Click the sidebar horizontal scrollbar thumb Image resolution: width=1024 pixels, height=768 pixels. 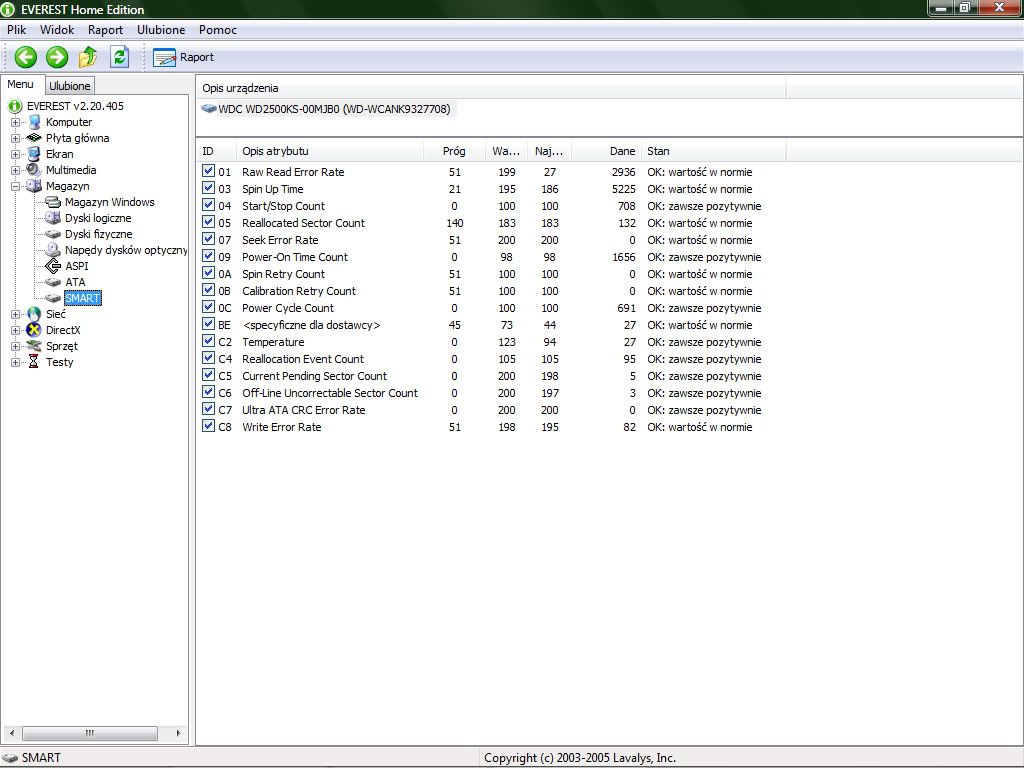[89, 733]
